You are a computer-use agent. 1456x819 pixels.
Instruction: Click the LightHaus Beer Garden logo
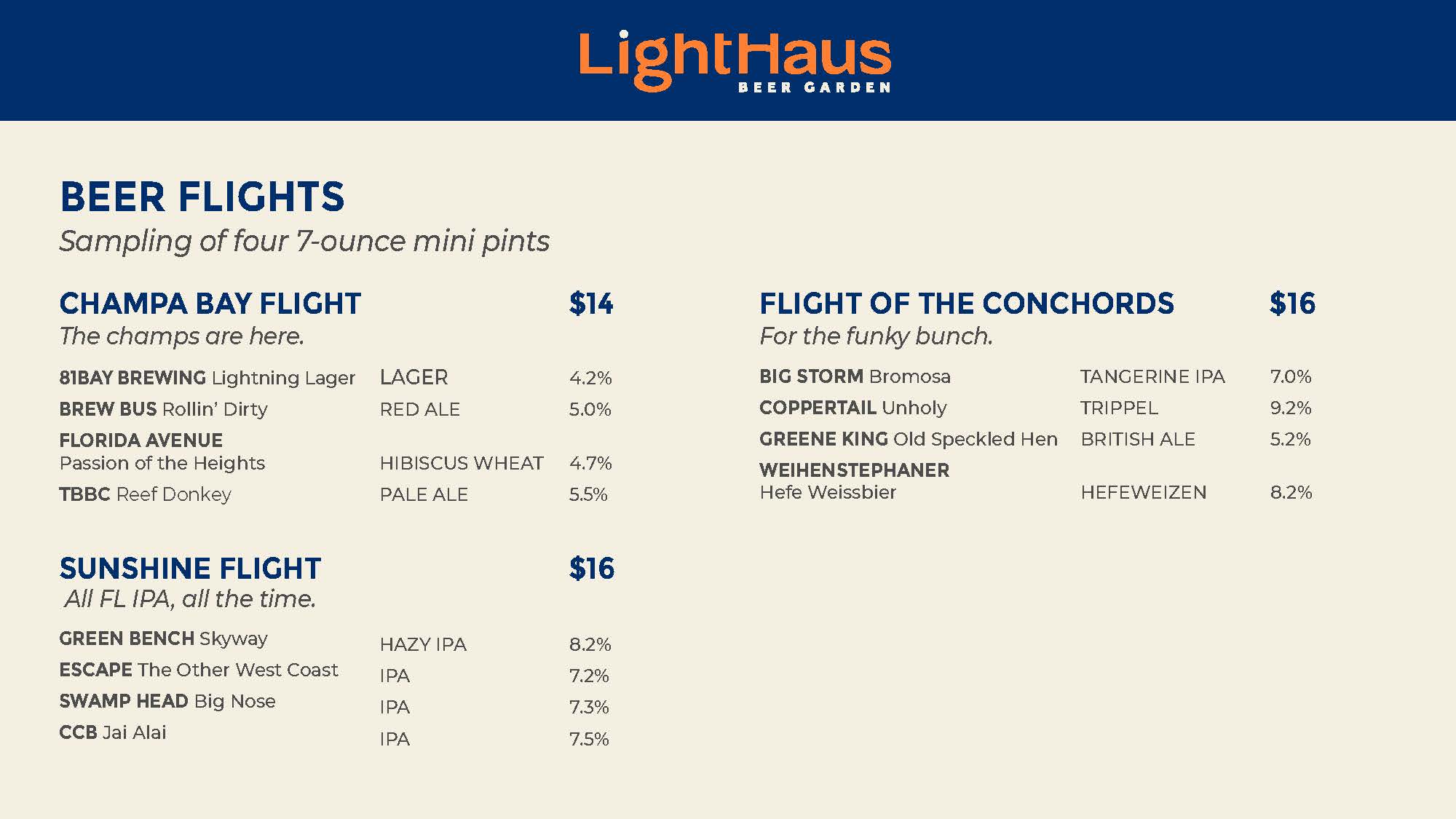click(x=735, y=61)
